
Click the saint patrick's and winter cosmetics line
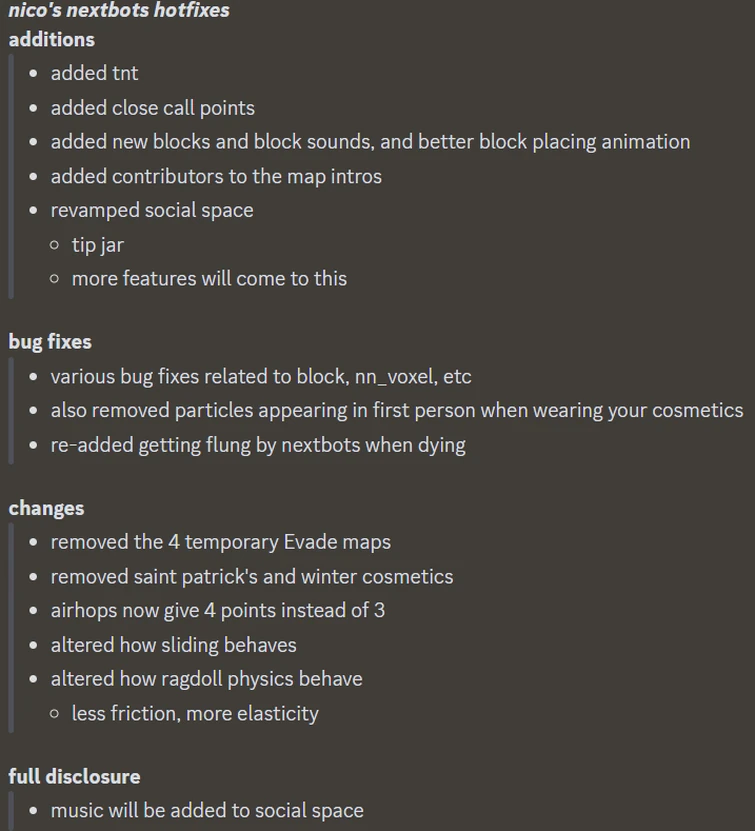pos(252,577)
